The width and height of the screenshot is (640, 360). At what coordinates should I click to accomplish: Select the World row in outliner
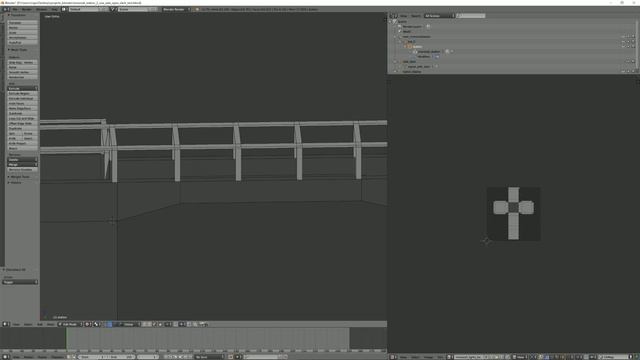point(407,31)
